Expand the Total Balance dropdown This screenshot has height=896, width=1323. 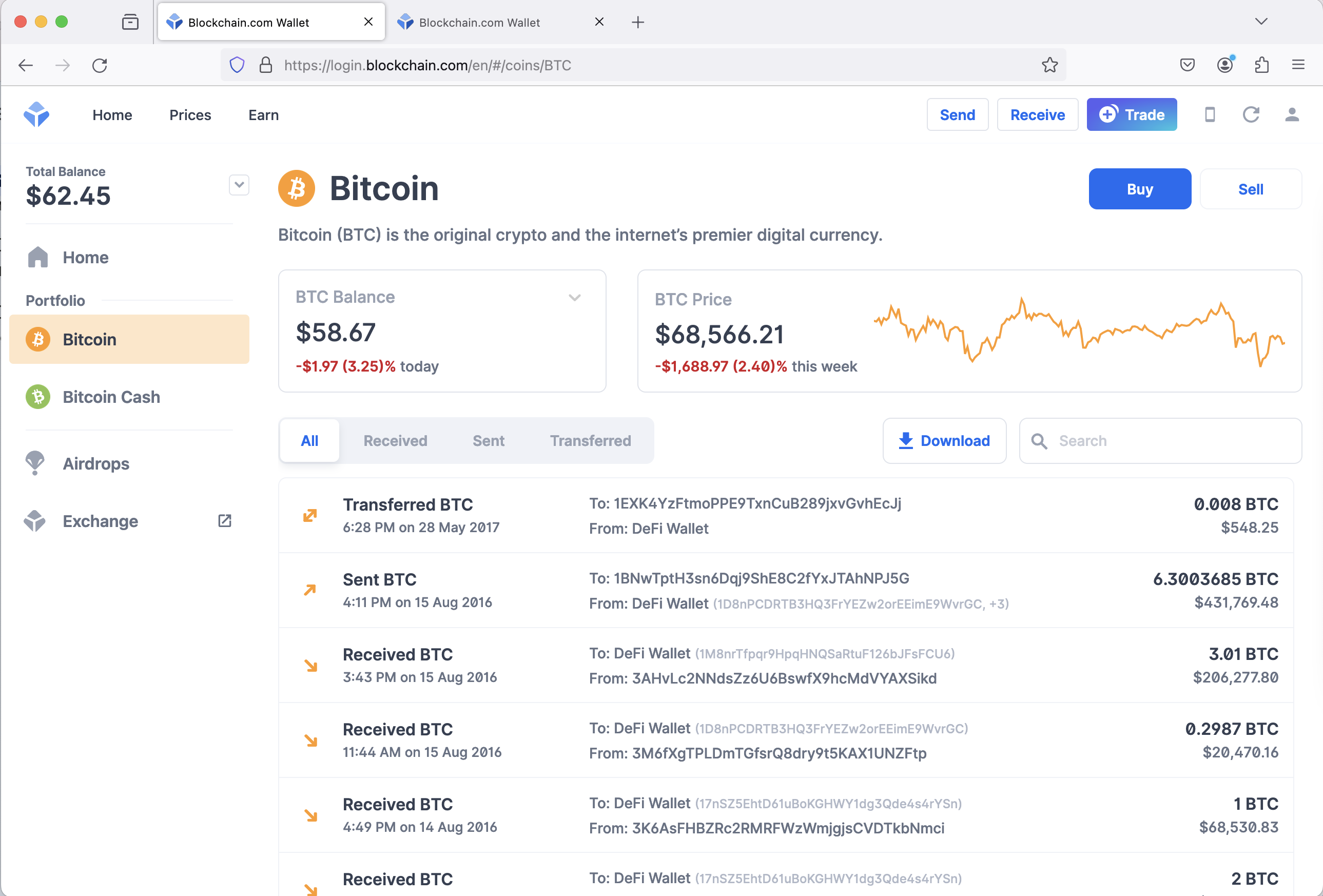pos(239,184)
